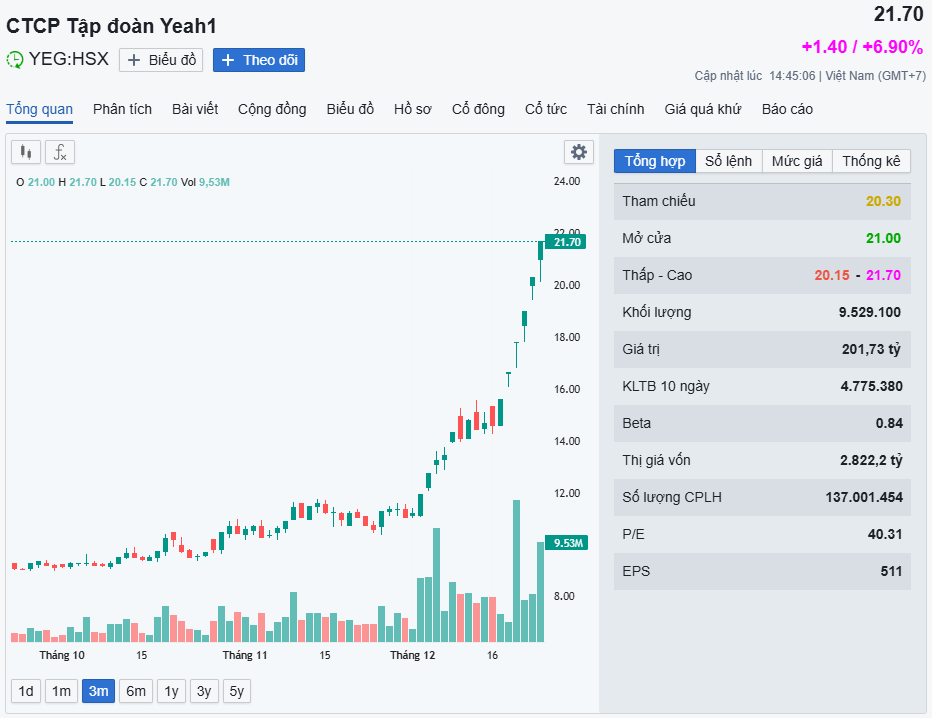The image size is (932, 718).
Task: Click the Tháng 11 date axis label
Action: pyautogui.click(x=245, y=656)
